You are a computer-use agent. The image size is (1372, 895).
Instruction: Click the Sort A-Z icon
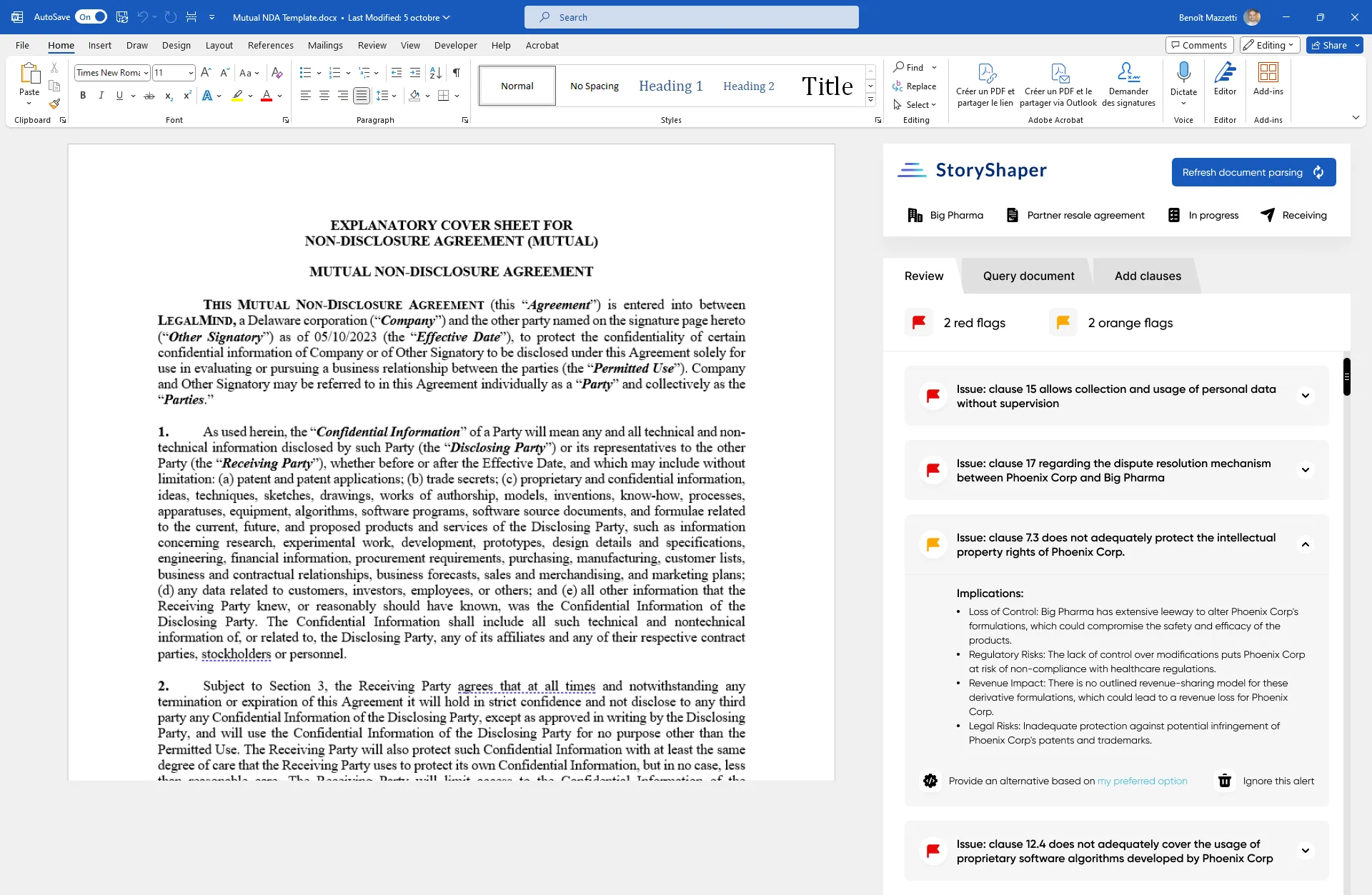click(435, 73)
